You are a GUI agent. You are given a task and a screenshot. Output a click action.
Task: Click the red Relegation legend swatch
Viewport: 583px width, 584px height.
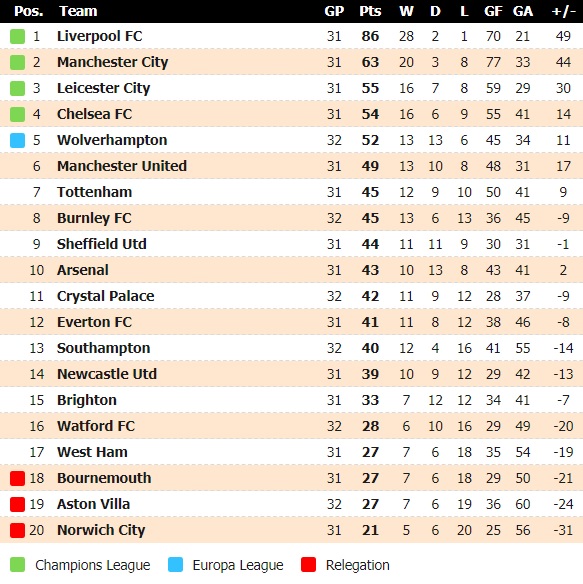(x=308, y=565)
